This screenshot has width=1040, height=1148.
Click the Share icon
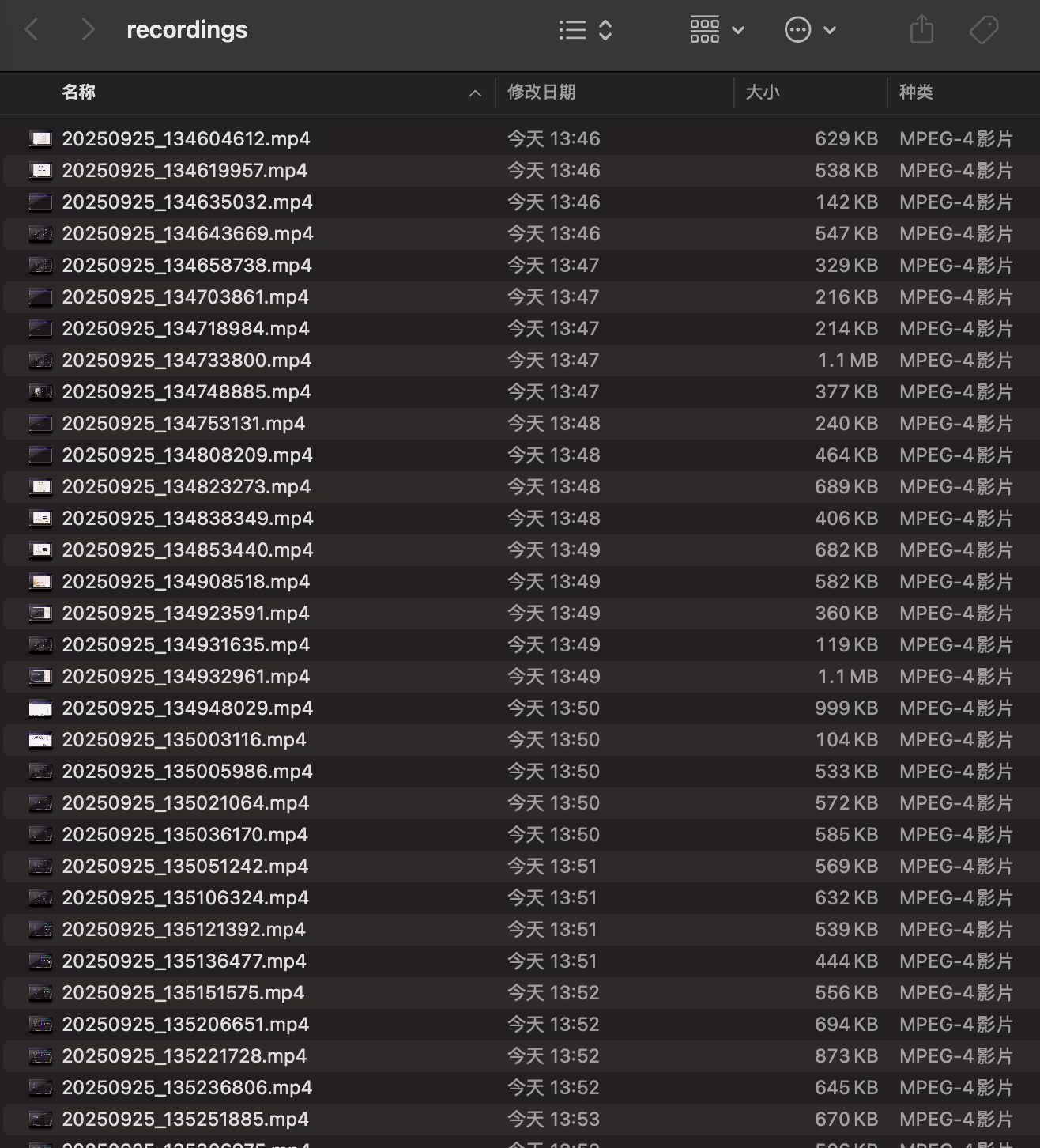(x=921, y=29)
